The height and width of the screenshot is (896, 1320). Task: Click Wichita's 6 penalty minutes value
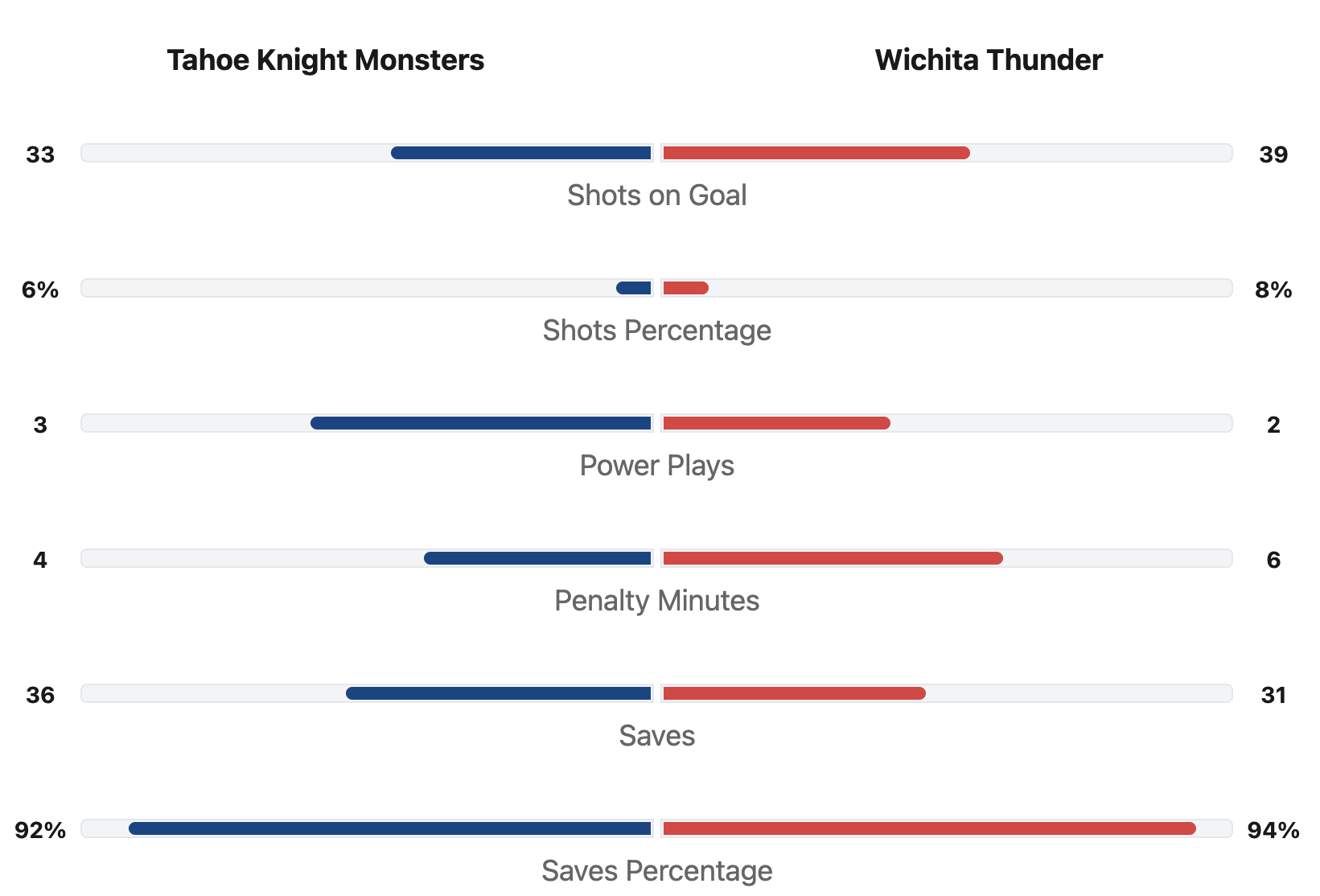pos(1273,560)
